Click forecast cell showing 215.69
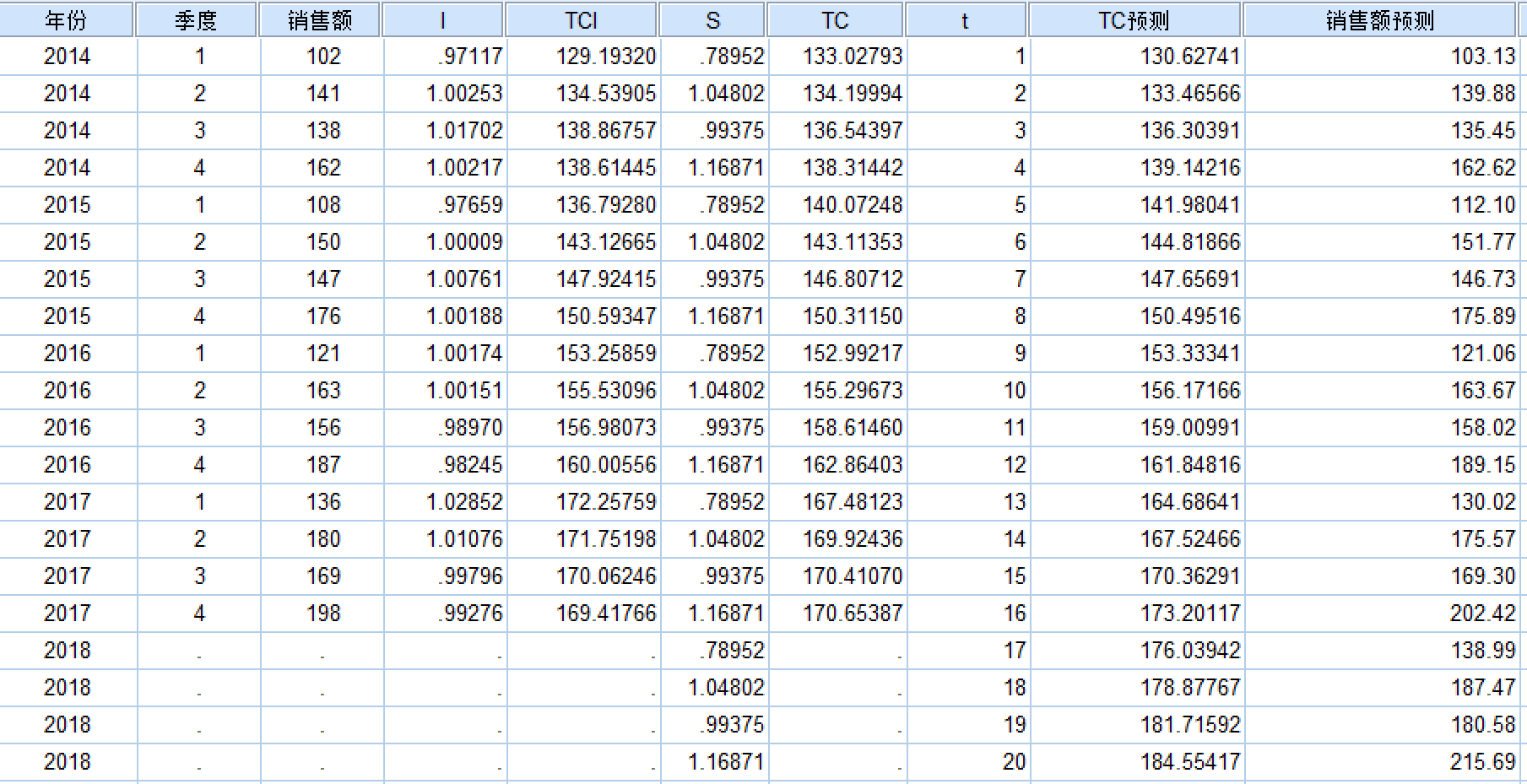The width and height of the screenshot is (1527, 784). [x=1382, y=762]
